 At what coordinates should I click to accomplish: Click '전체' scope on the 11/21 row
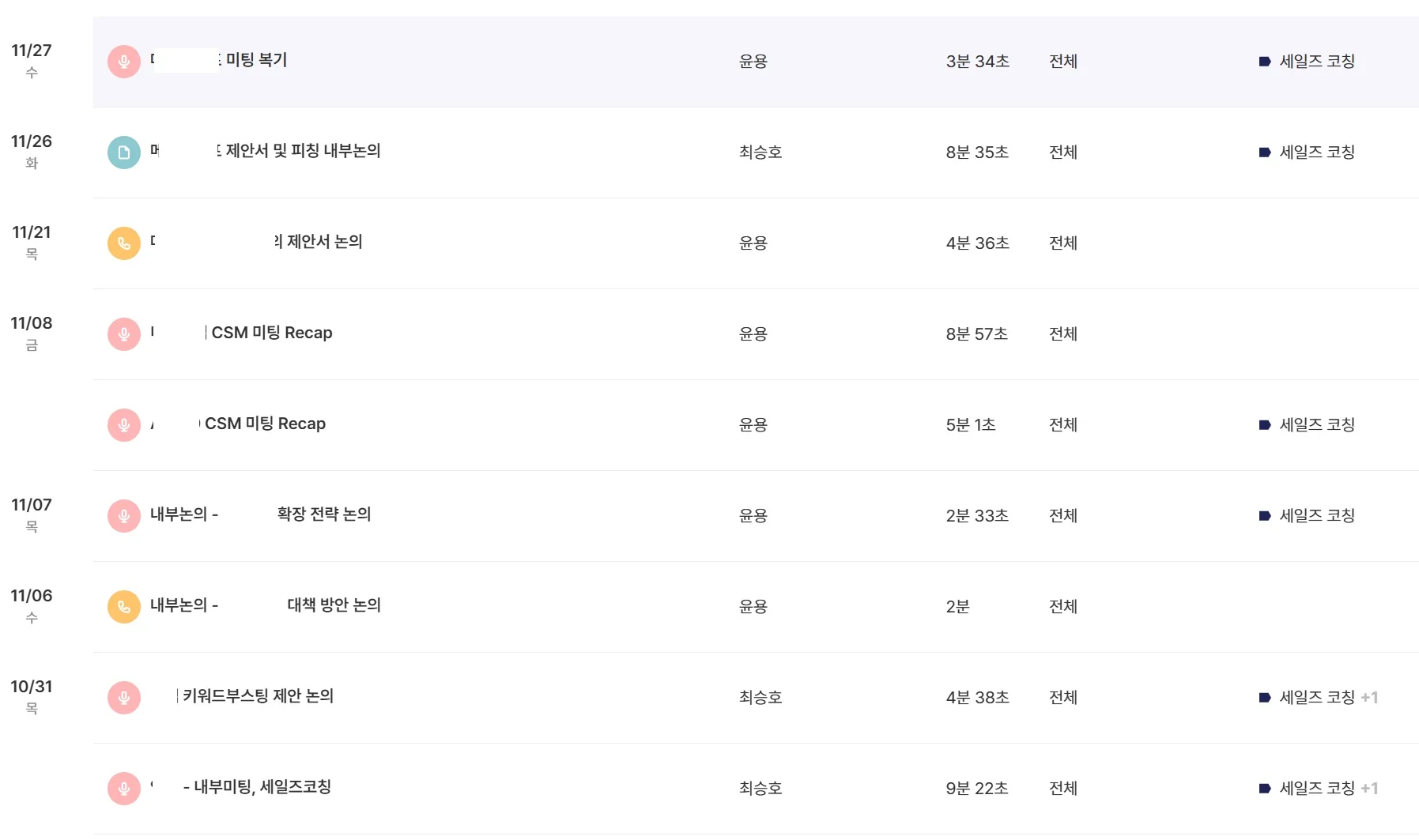pos(1063,243)
